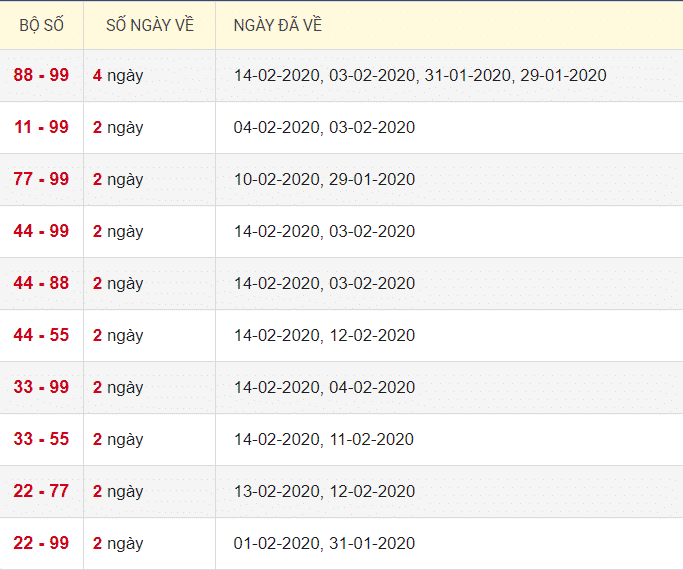Image resolution: width=683 pixels, height=570 pixels.
Task: Click the NGÀY ĐÃ VỀ column header
Action: pyautogui.click(x=278, y=25)
